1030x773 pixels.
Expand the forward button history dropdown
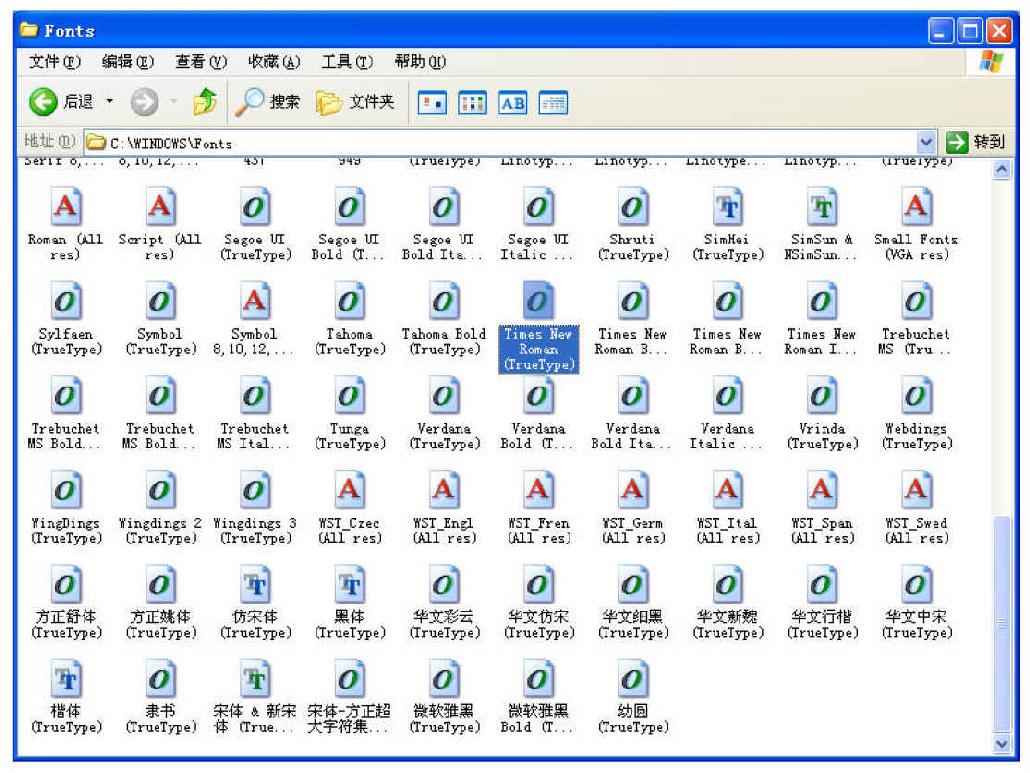[x=173, y=101]
